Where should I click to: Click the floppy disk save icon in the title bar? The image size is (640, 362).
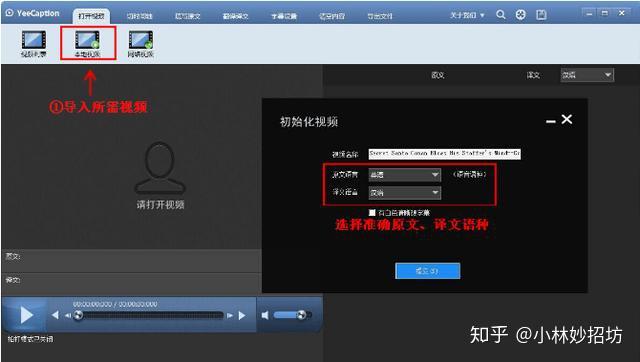(541, 15)
